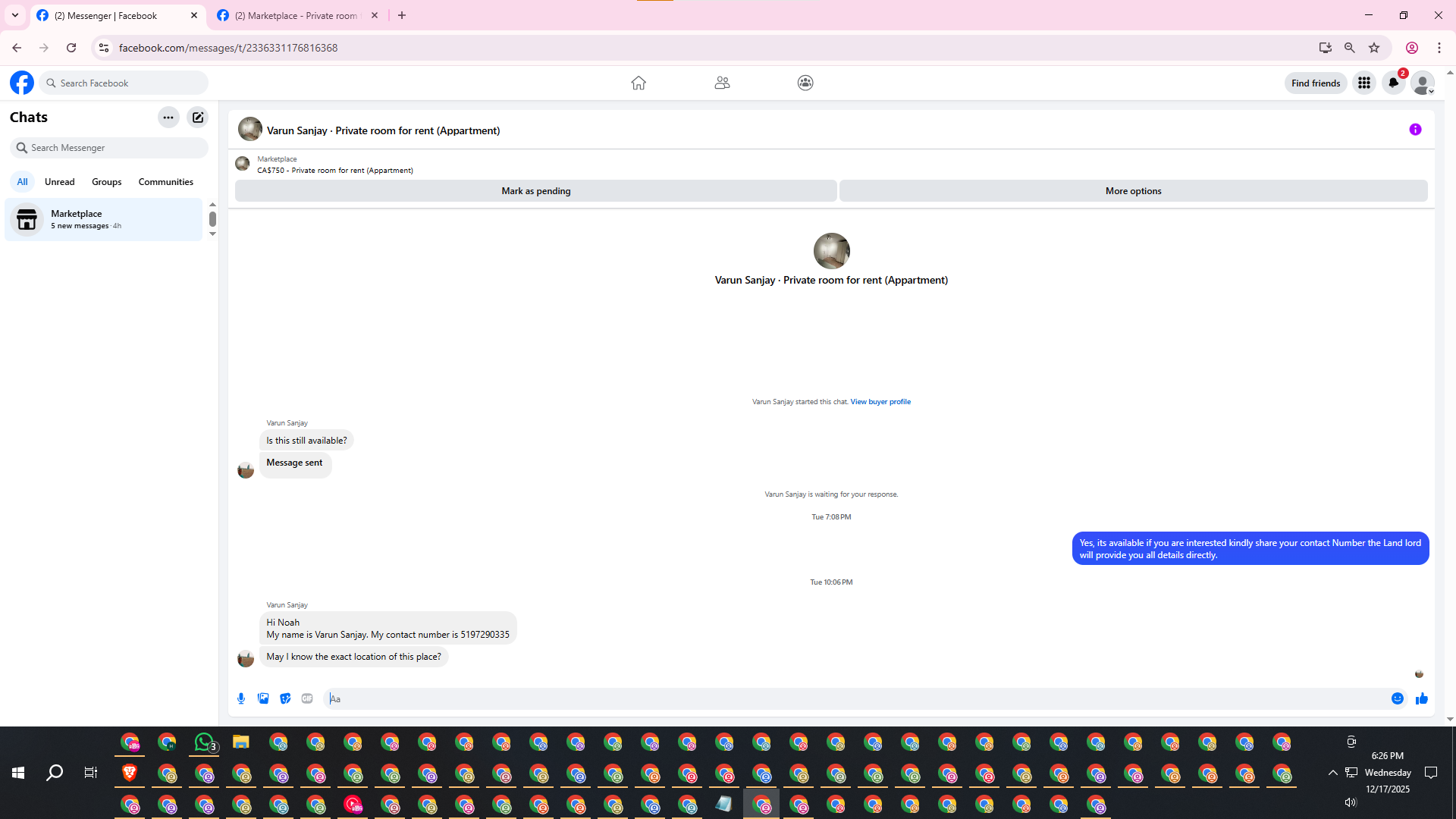Open the Facebook apps grid menu
Screen dimensions: 1456x819
[1363, 83]
